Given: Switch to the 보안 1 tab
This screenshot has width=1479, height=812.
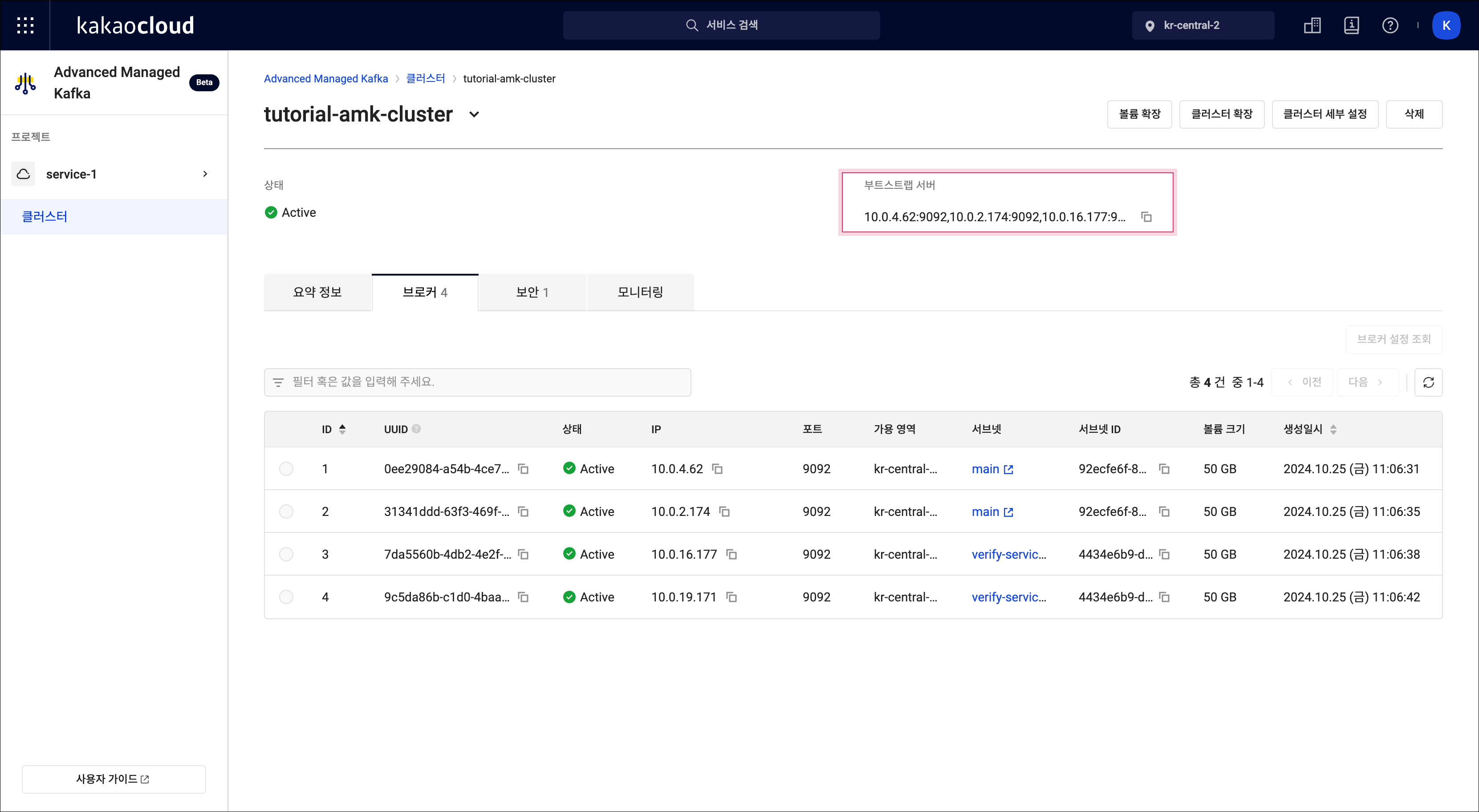Looking at the screenshot, I should pos(532,292).
